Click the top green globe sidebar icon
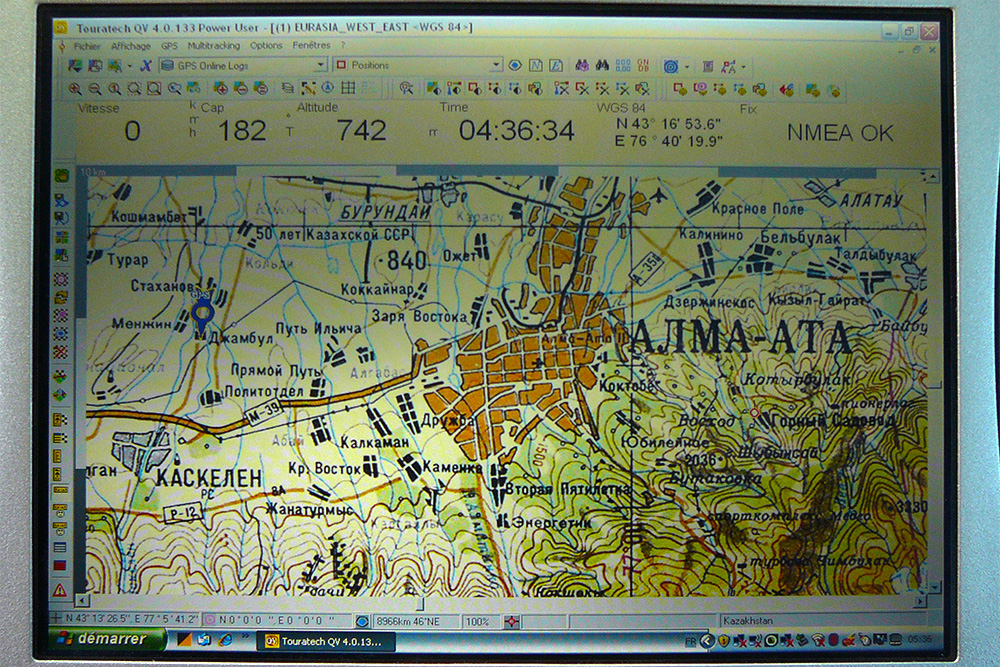 click(x=62, y=176)
